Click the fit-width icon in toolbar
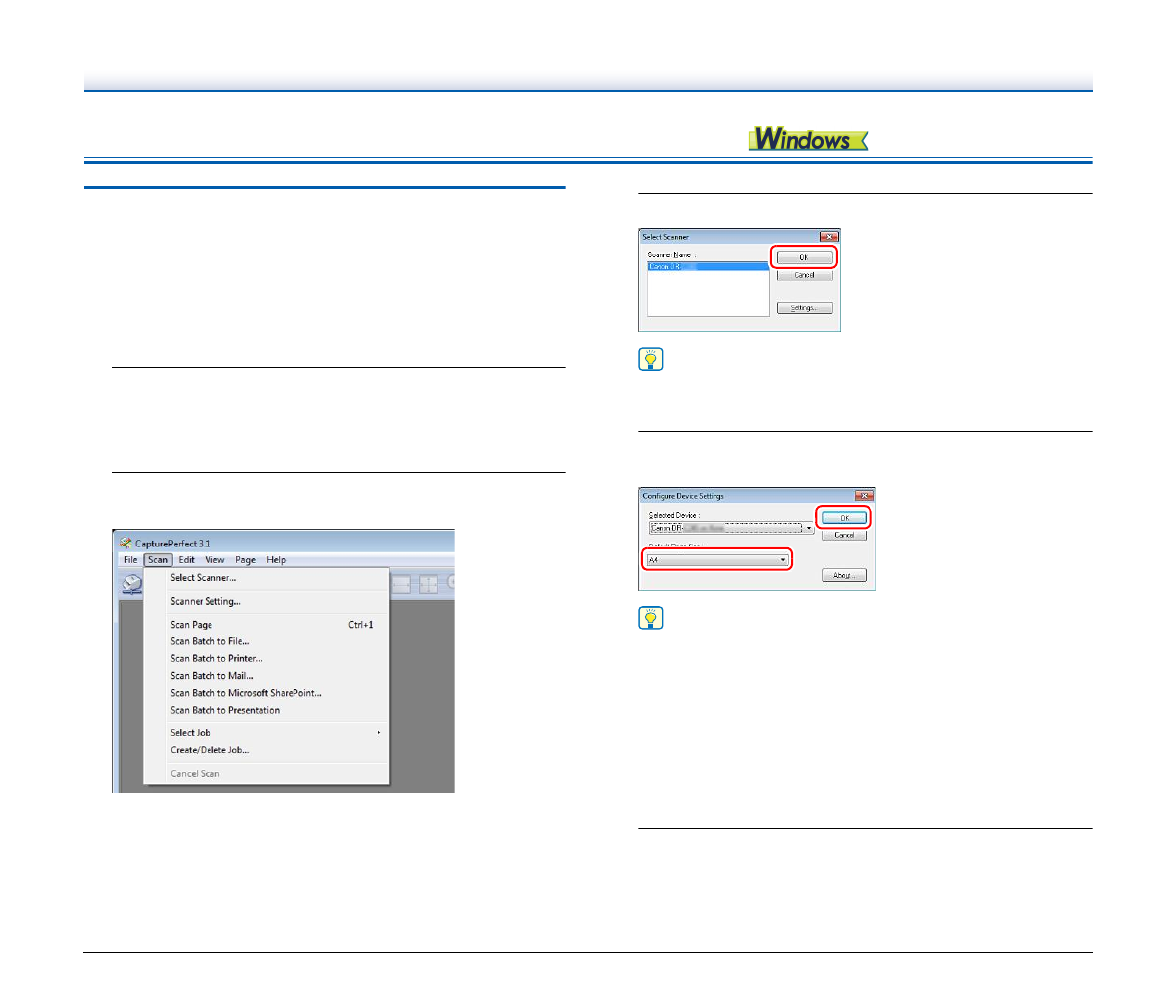Image resolution: width=1176 pixels, height=1008 pixels. point(402,584)
